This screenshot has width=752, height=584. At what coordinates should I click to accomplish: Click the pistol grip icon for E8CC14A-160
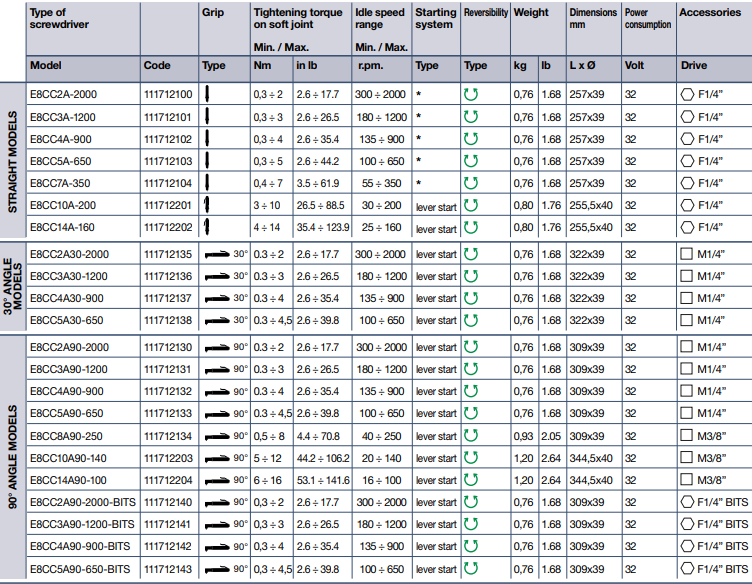click(x=207, y=227)
